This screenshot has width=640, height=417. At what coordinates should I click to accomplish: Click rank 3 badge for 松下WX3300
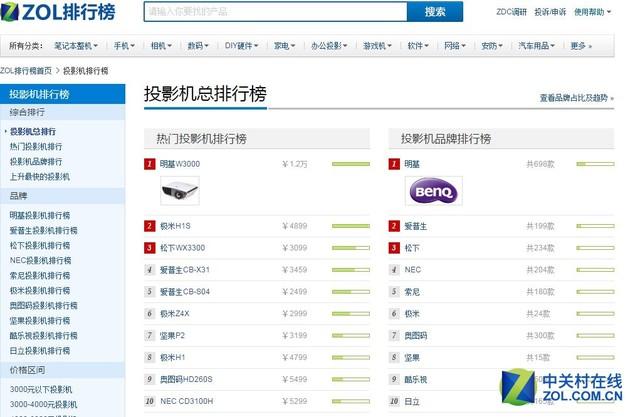tap(149, 248)
